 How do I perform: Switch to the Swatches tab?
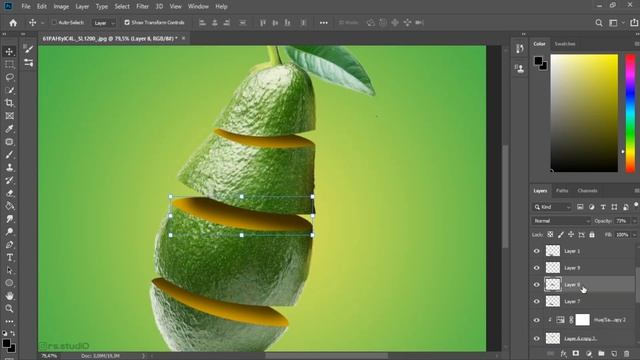tap(565, 44)
